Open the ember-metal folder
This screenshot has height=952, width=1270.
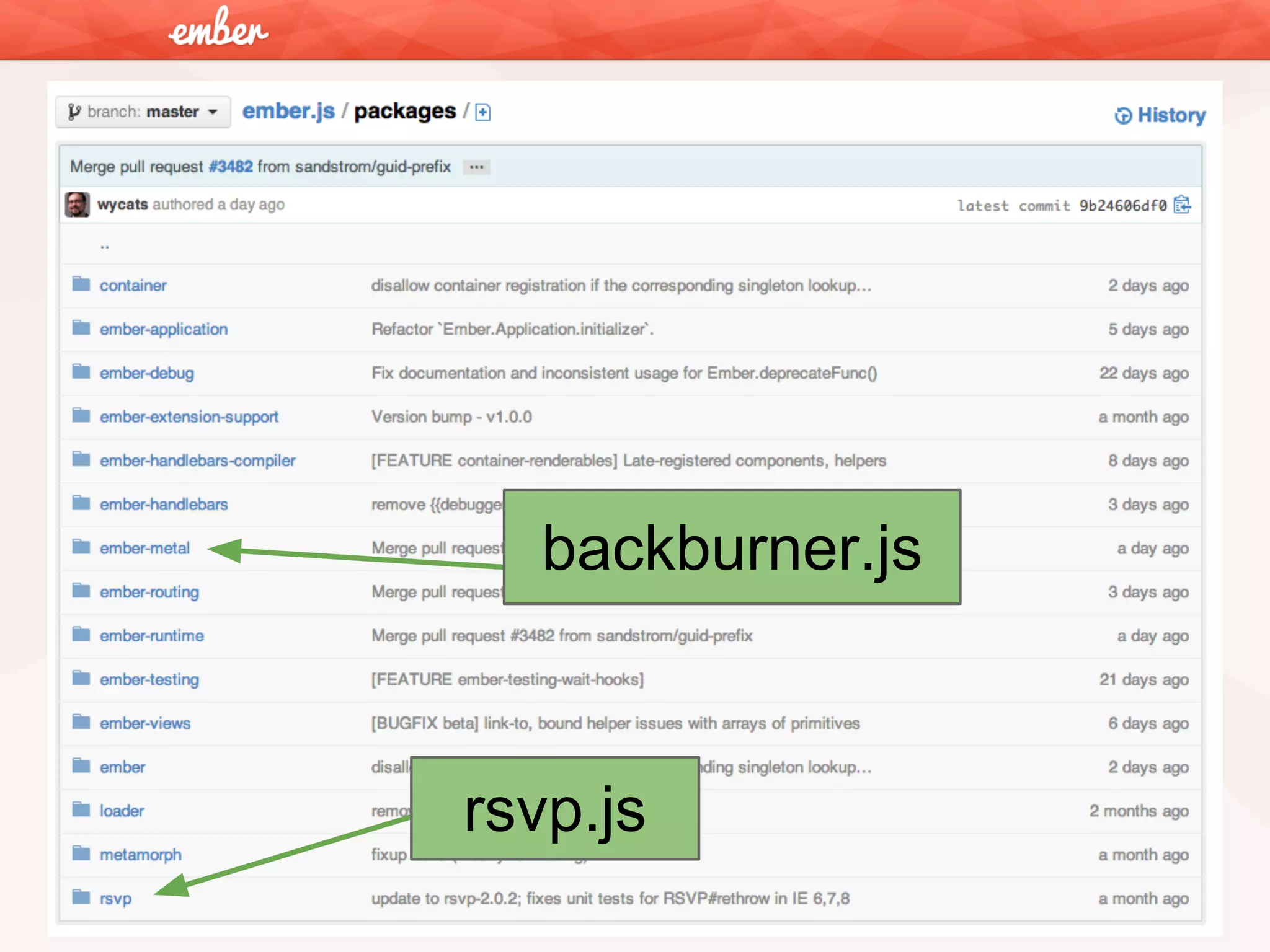tap(144, 549)
